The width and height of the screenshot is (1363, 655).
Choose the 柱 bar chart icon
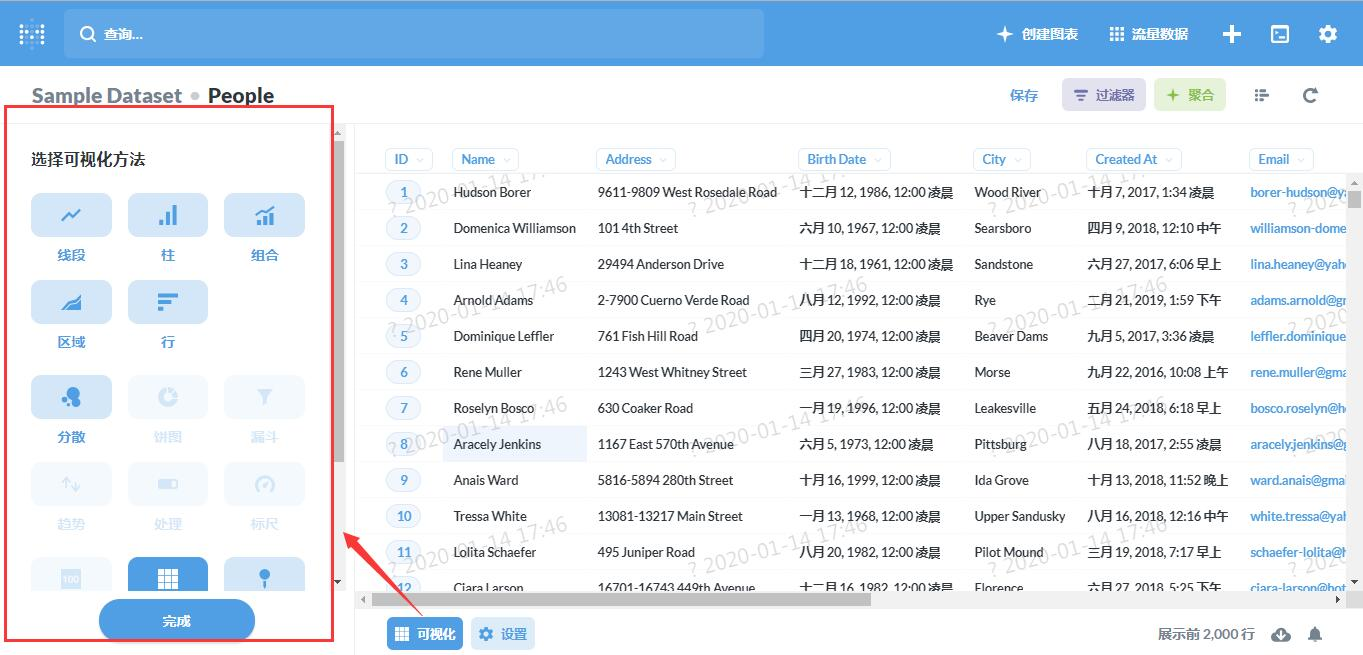pos(168,215)
